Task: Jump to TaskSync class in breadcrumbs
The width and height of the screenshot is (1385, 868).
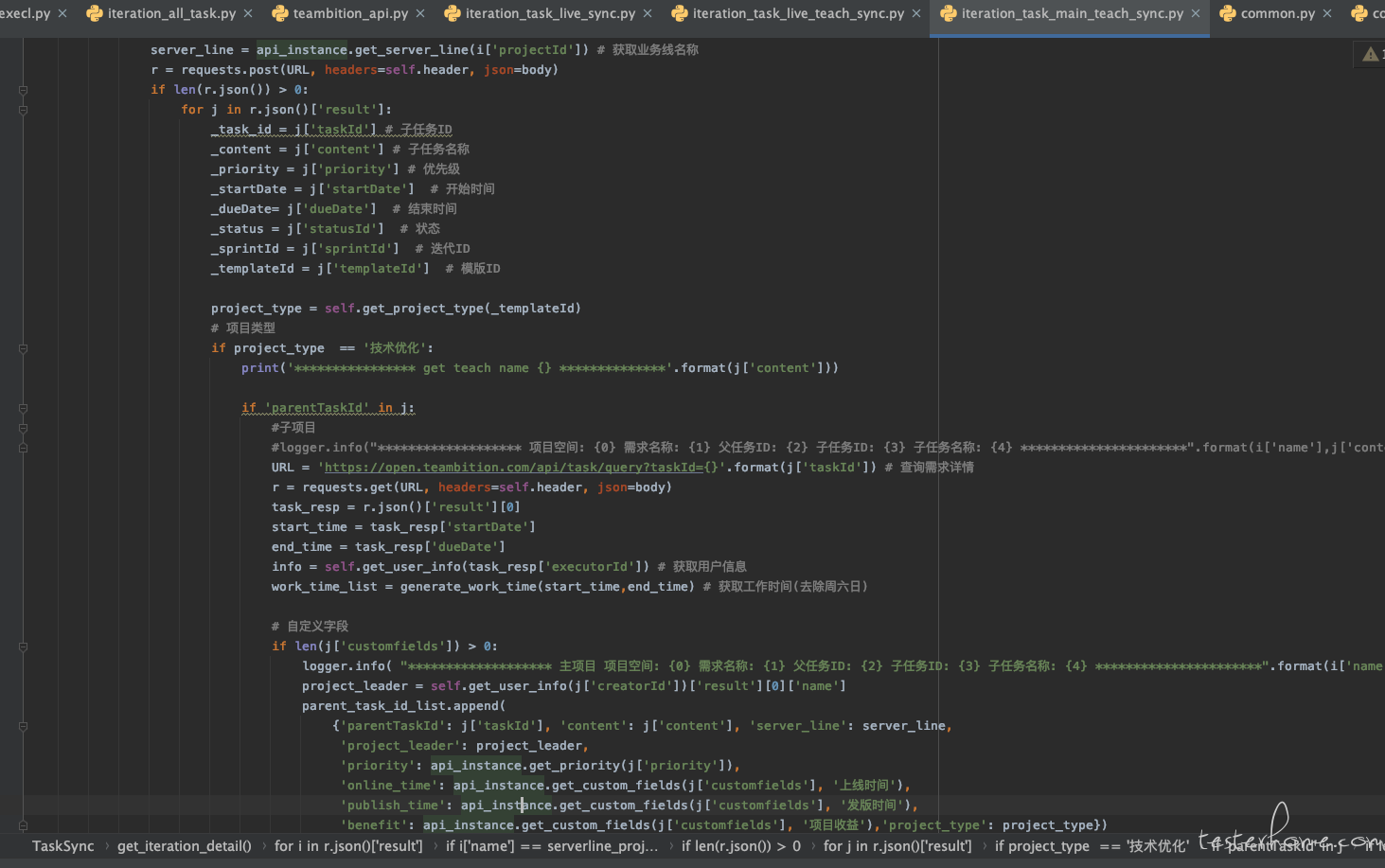Action: pos(63,846)
